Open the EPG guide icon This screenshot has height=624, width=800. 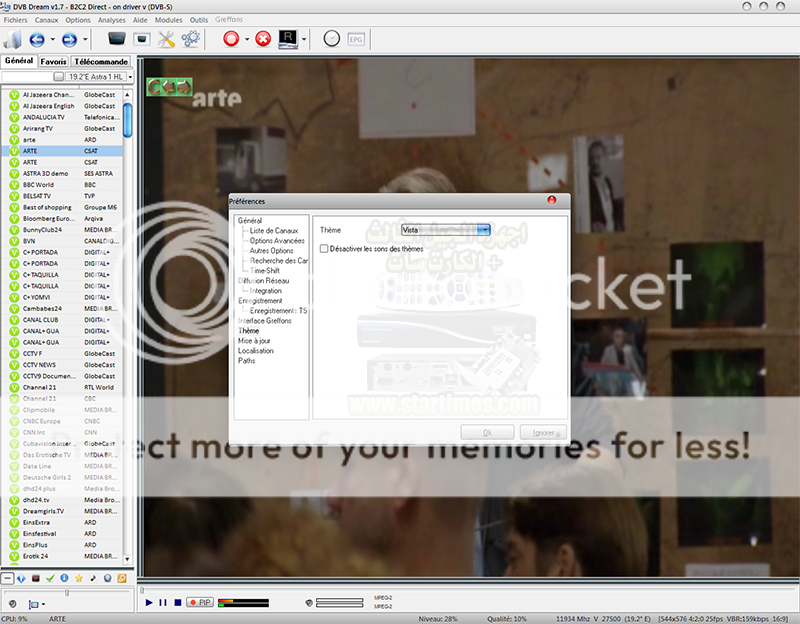point(356,40)
